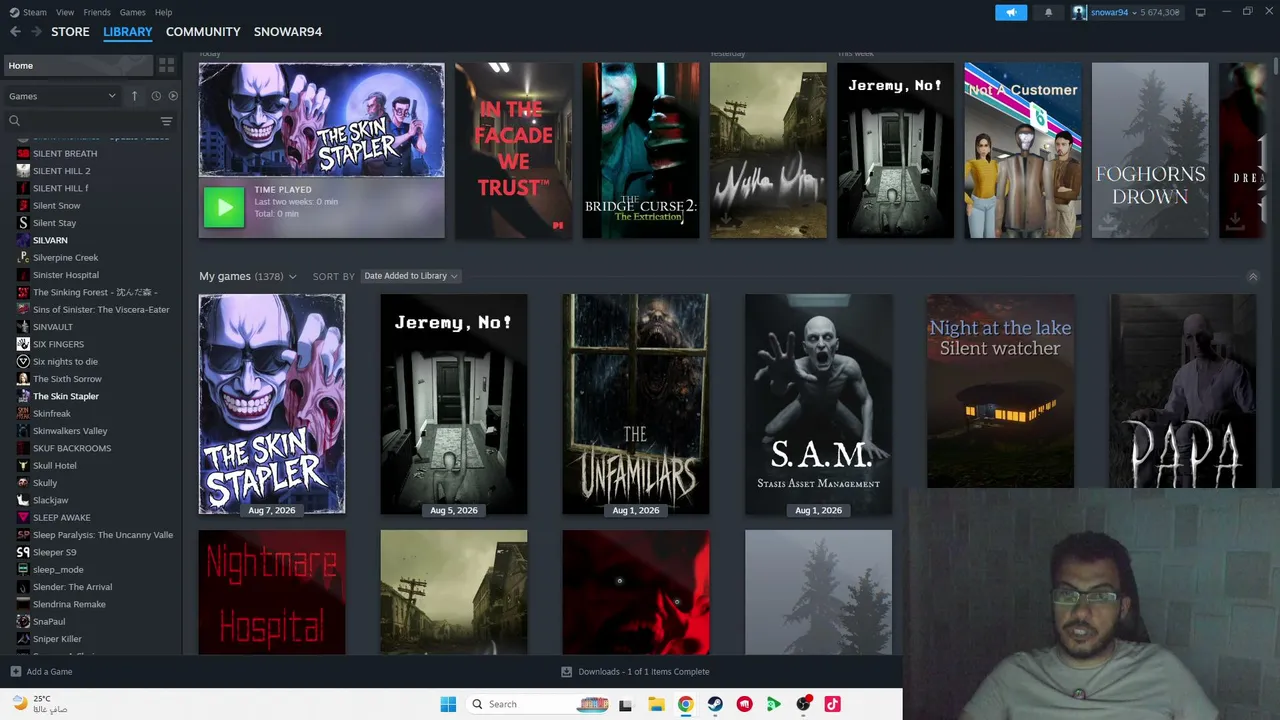Select Sinister Hospital in the list
This screenshot has height=720, width=1280.
[65, 275]
